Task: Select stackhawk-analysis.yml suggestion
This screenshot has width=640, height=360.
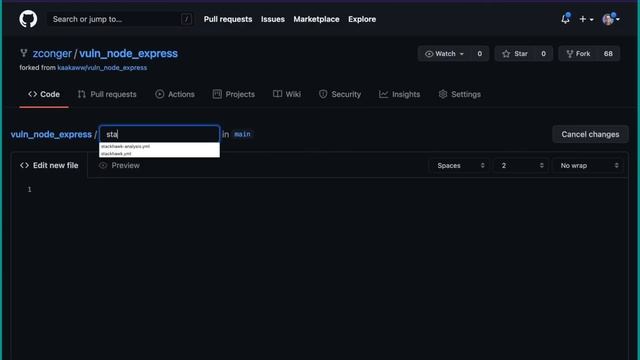Action: [160, 146]
